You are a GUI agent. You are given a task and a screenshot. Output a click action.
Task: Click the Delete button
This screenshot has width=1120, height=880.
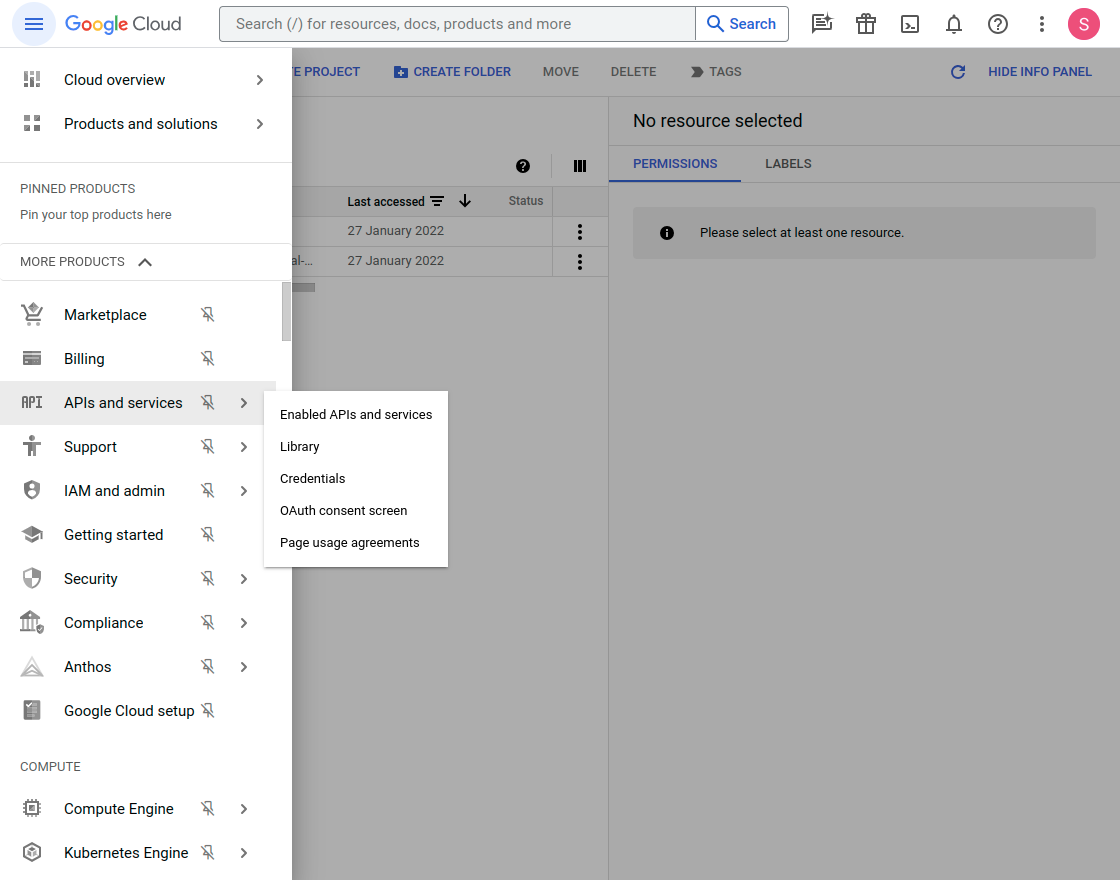click(634, 72)
